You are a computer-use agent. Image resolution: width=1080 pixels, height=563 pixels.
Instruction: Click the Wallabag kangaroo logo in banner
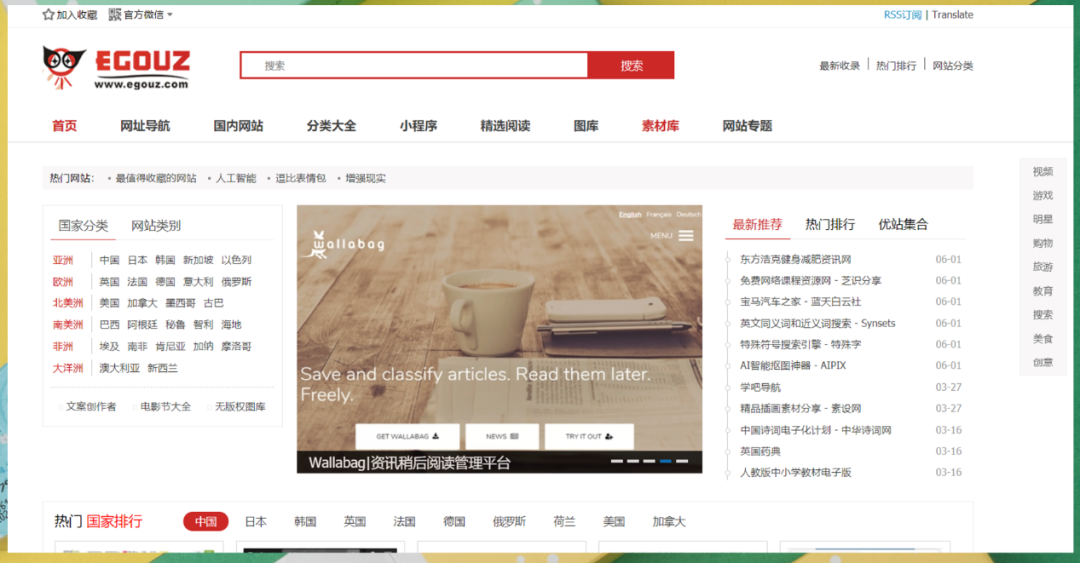pos(344,245)
